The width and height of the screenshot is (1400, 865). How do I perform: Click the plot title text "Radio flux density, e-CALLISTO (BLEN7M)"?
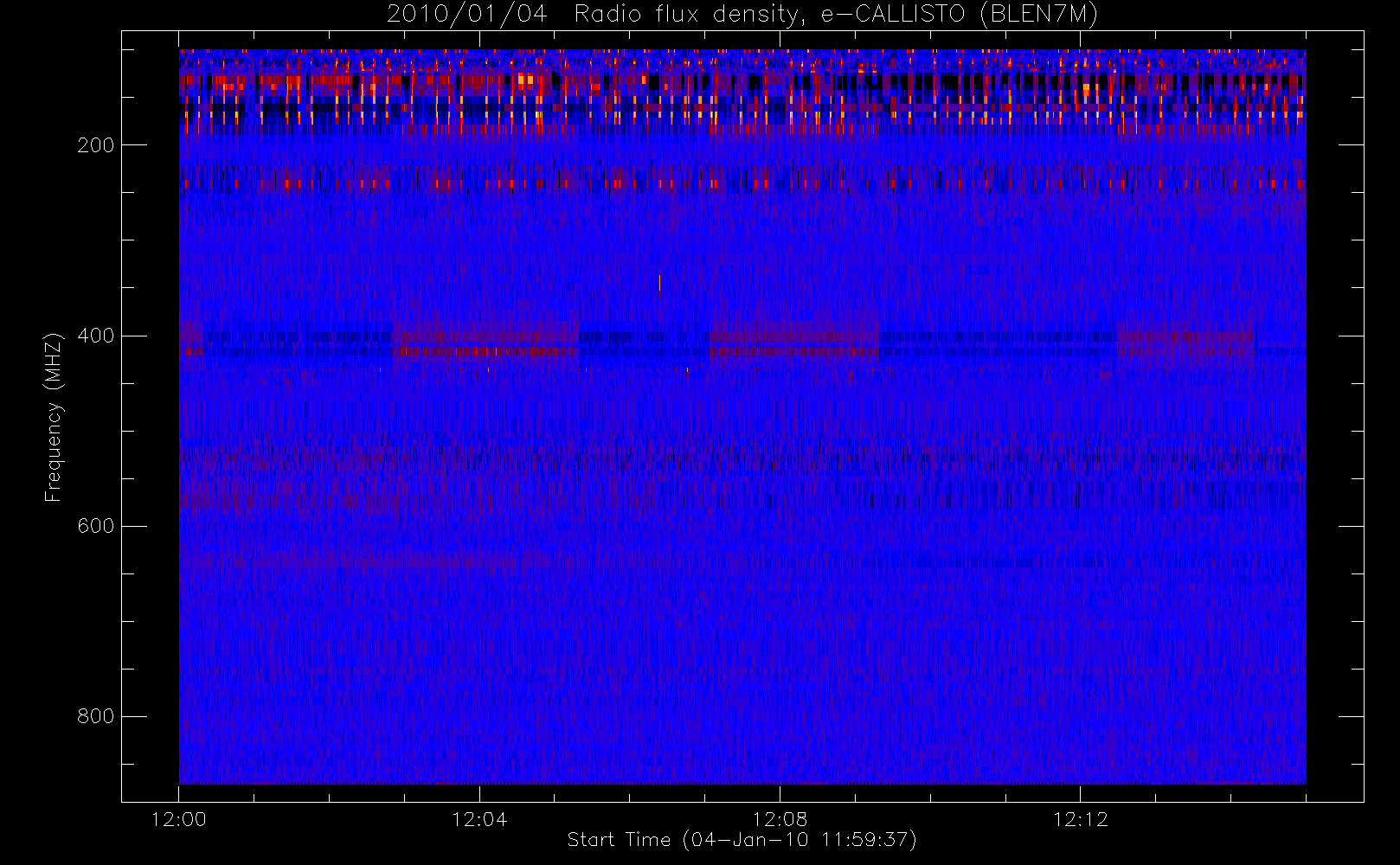[836, 15]
